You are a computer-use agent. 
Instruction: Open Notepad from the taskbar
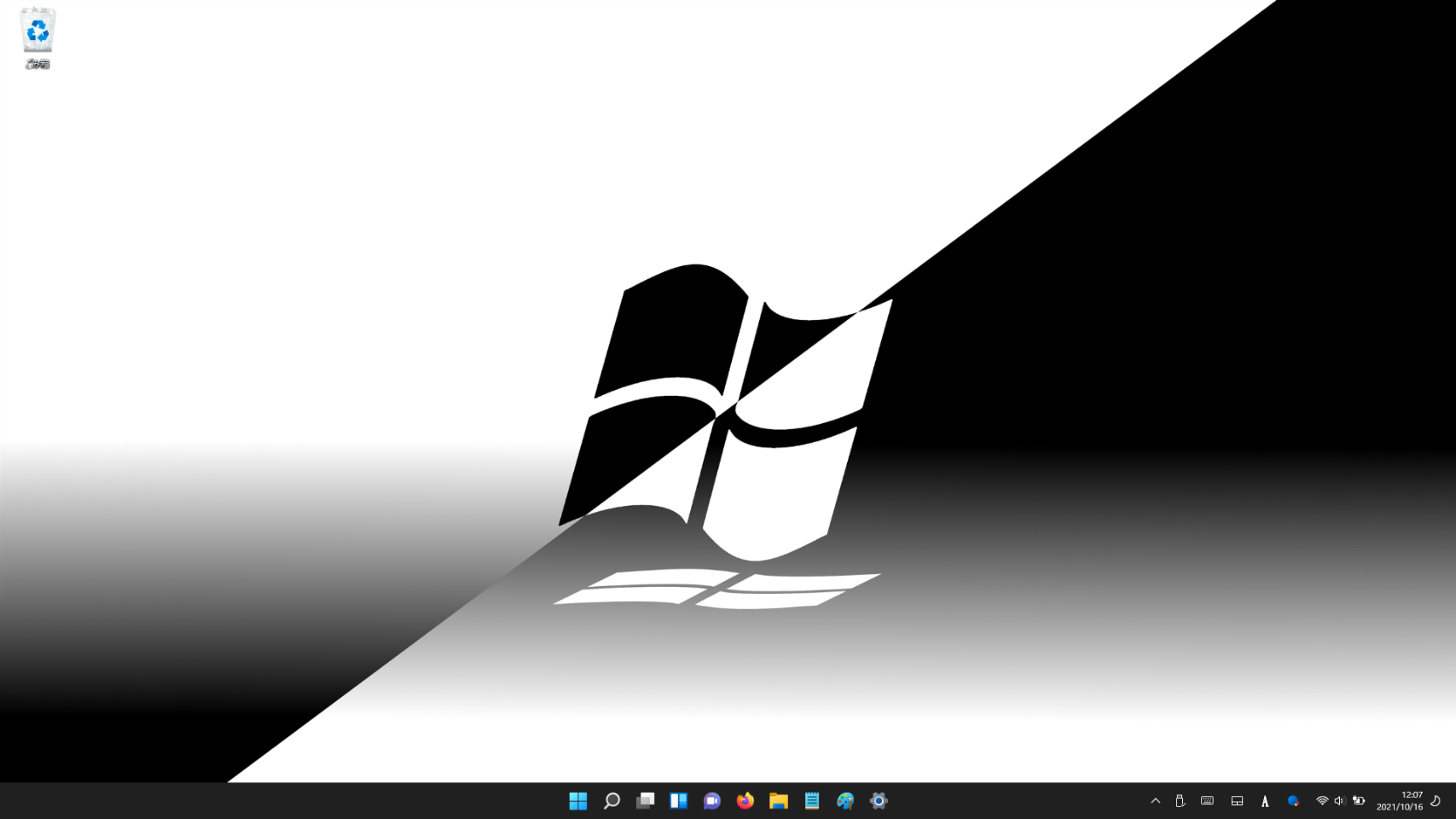coord(812,801)
